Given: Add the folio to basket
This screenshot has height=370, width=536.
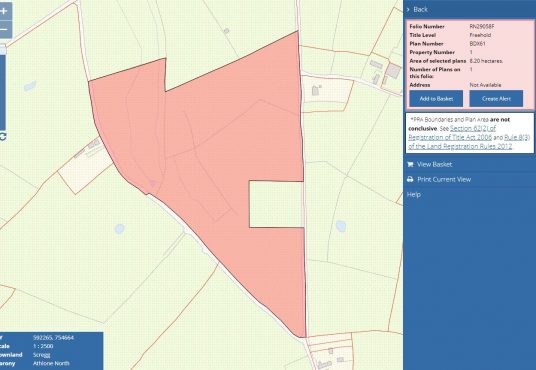Looking at the screenshot, I should 436,98.
